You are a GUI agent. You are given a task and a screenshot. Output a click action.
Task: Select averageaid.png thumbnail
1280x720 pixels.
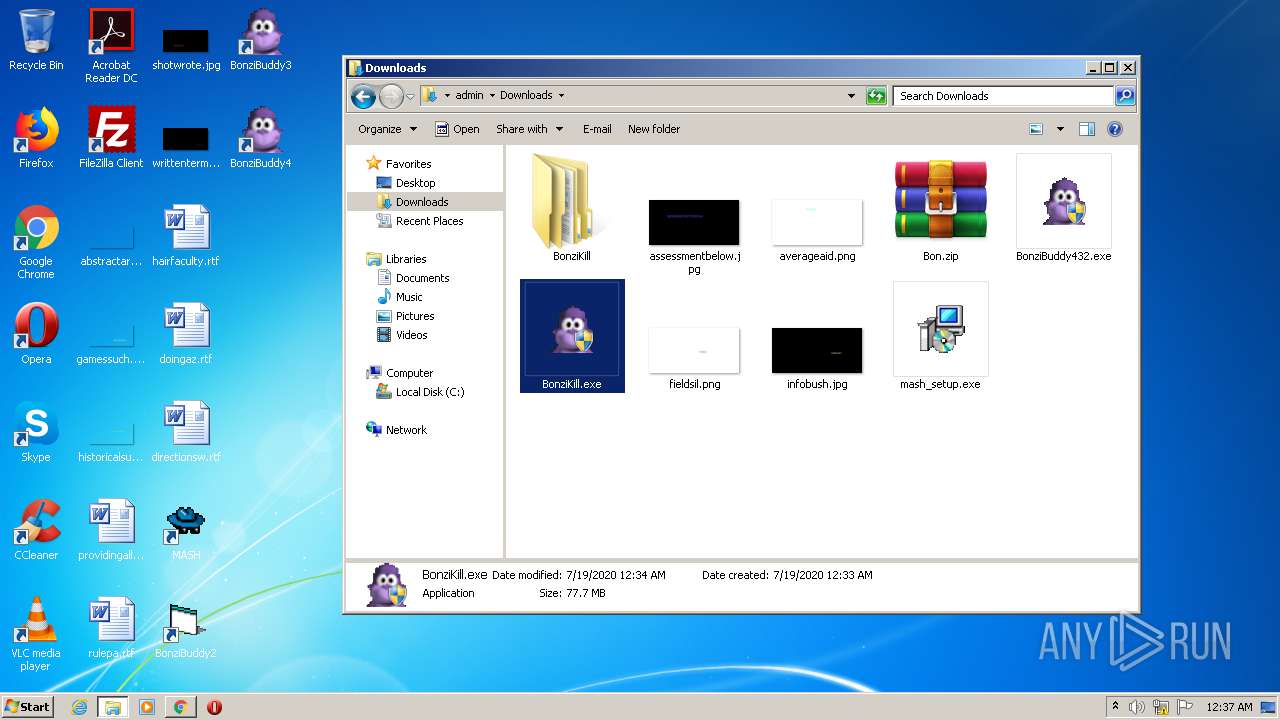click(817, 229)
